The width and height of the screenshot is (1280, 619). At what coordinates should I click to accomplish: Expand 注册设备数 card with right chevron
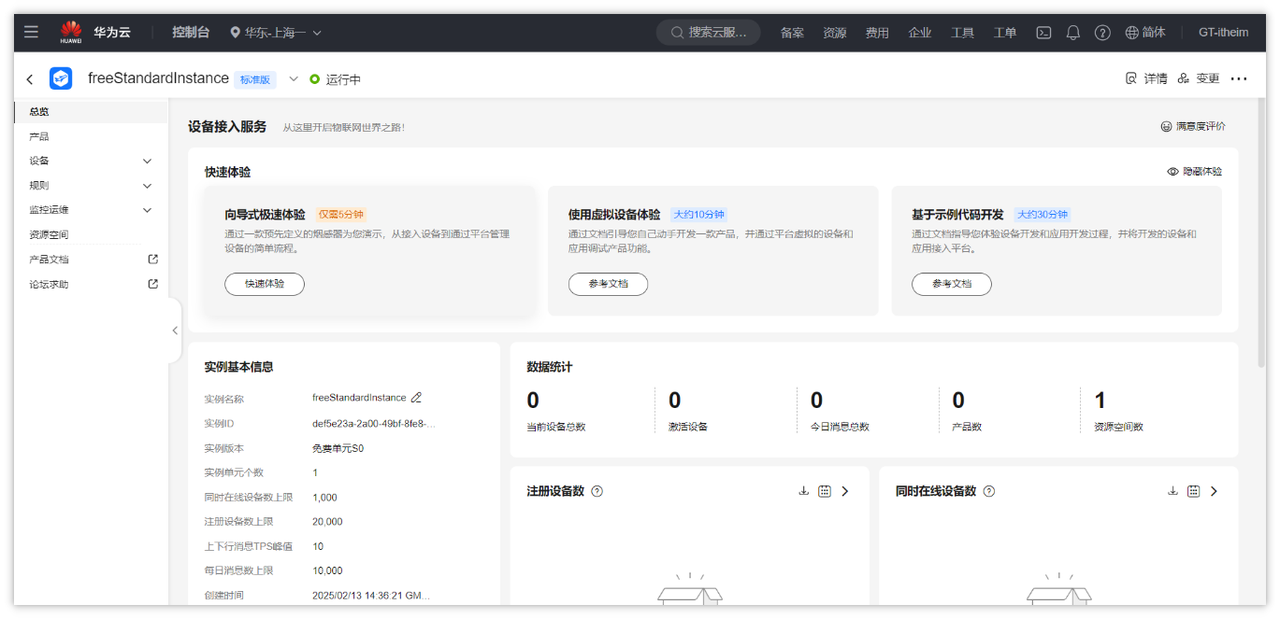tap(845, 491)
